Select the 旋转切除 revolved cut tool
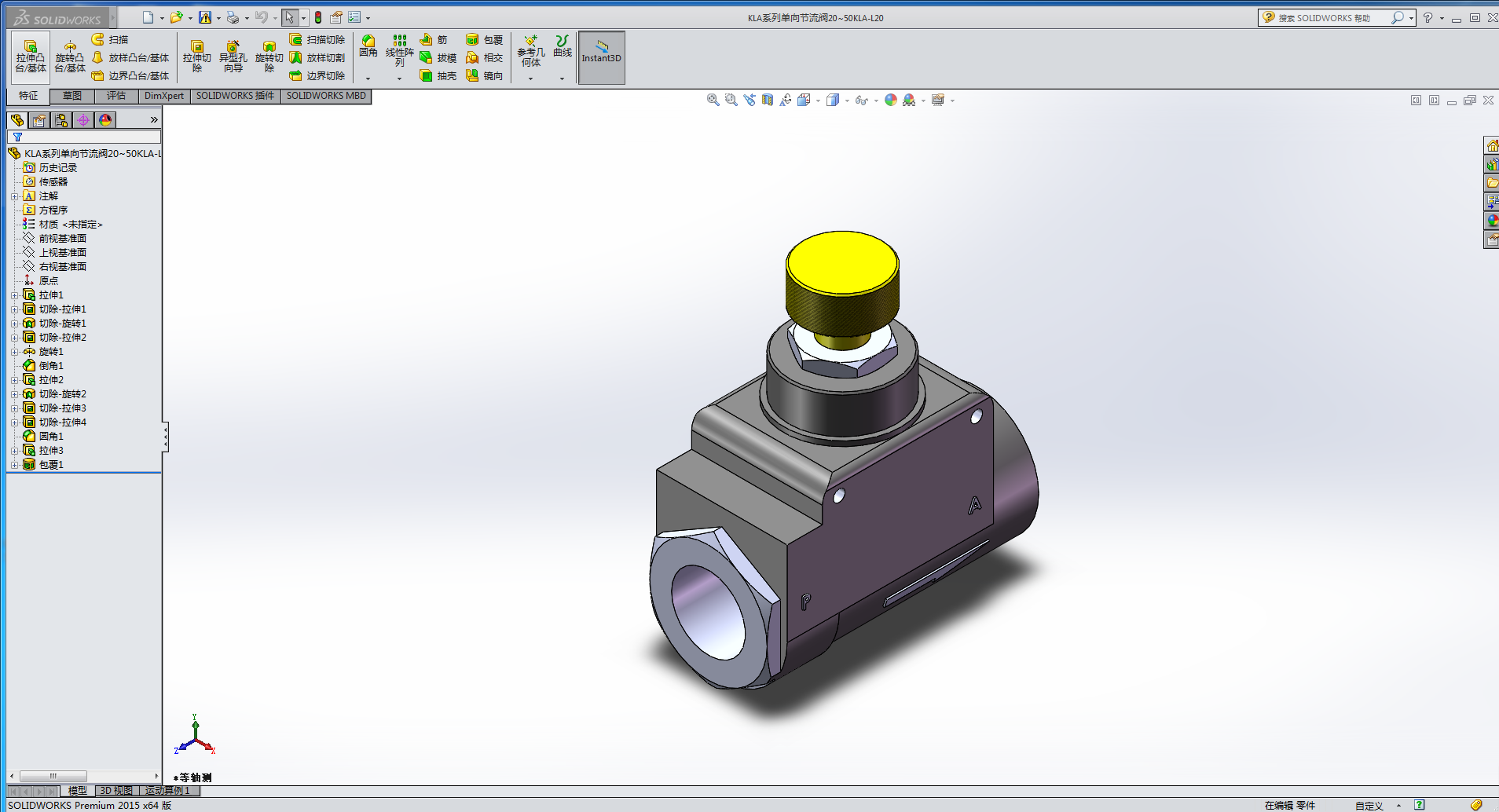This screenshot has height=812, width=1499. 269,57
